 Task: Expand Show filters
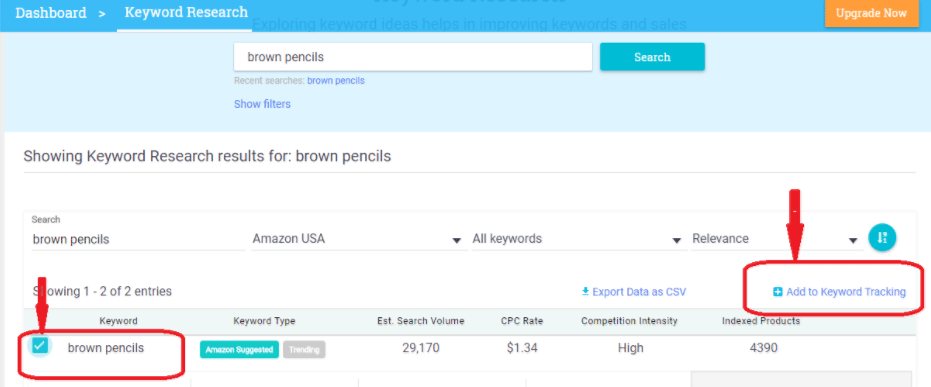pyautogui.click(x=262, y=104)
